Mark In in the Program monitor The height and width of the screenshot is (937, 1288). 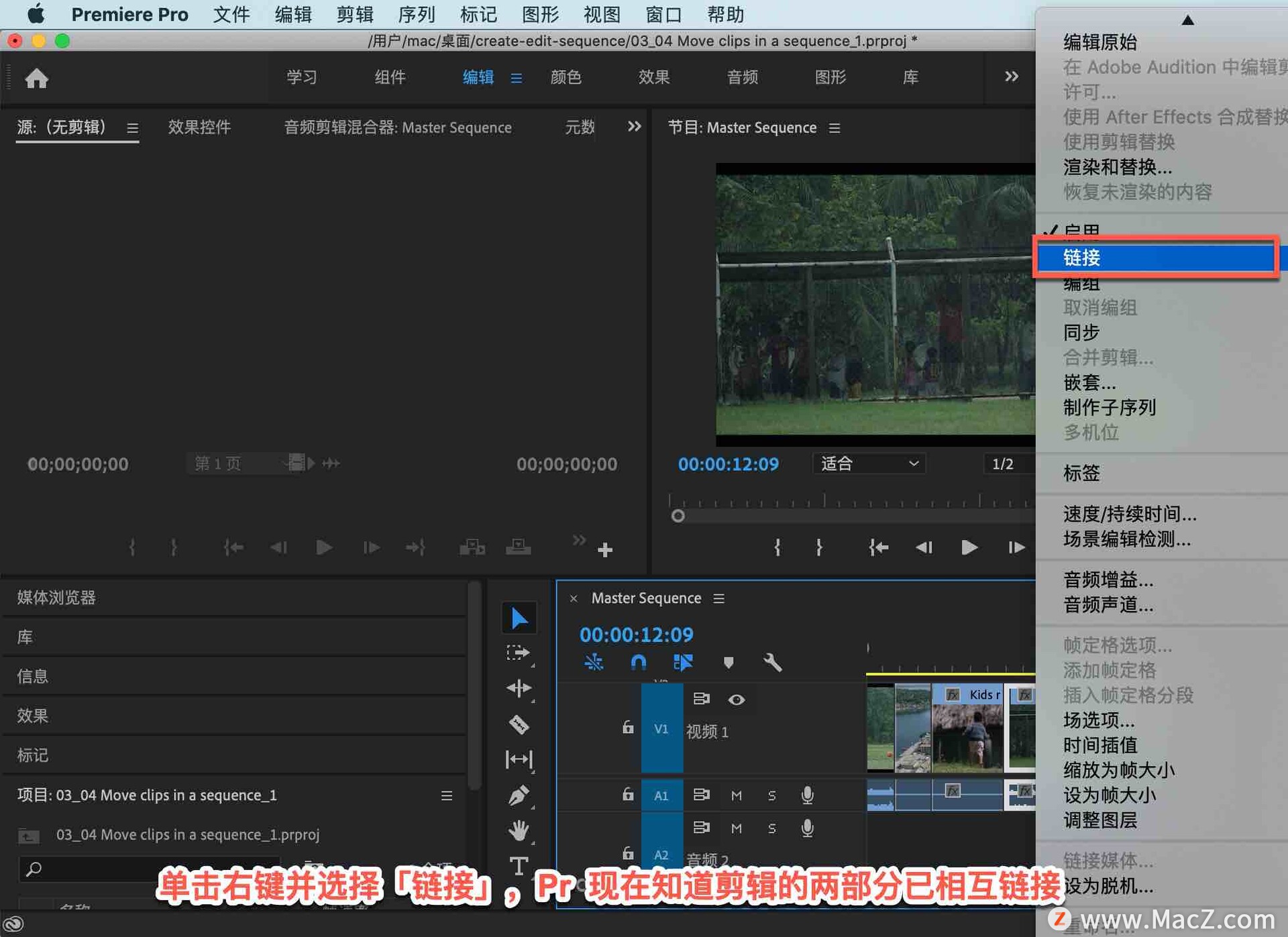[777, 548]
